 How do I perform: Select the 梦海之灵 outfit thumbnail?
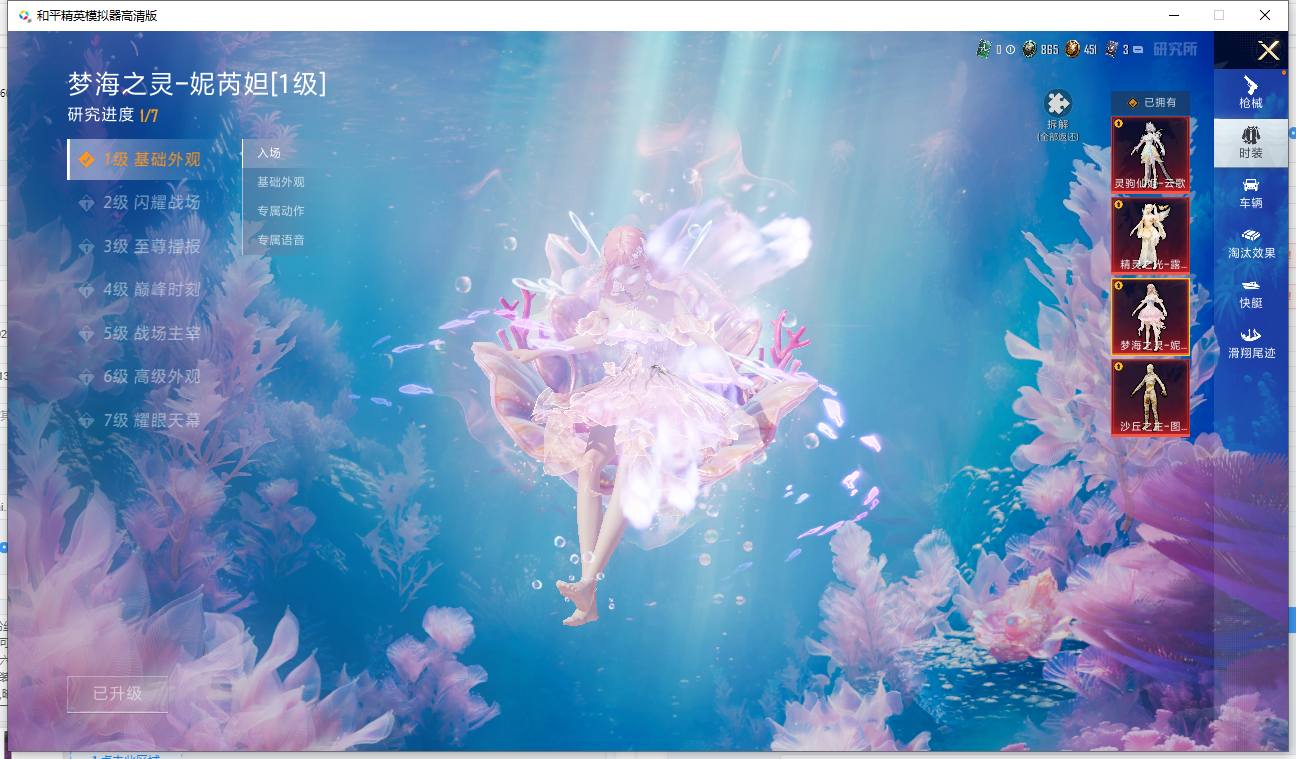[x=1151, y=316]
